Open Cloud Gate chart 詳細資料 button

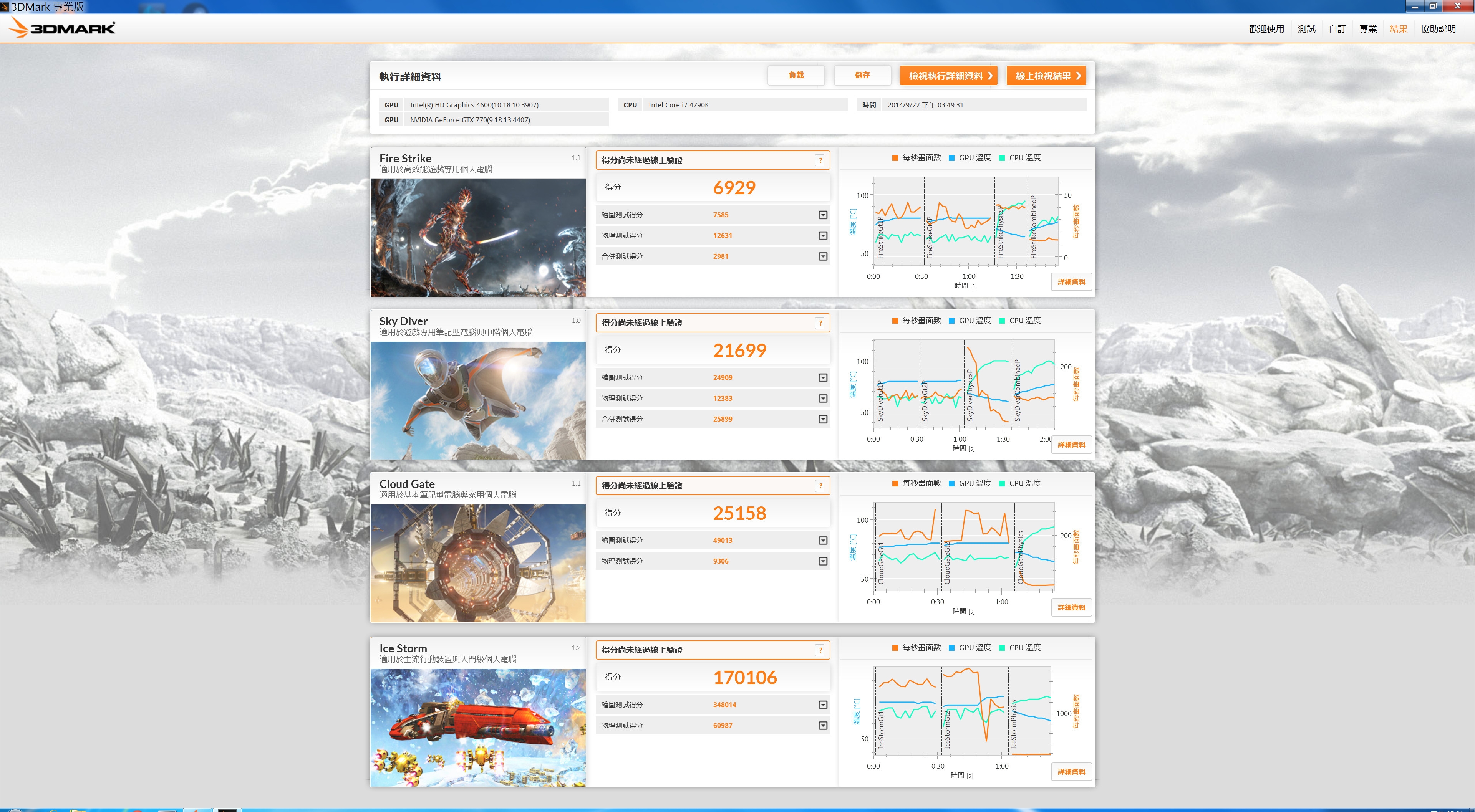[1071, 608]
